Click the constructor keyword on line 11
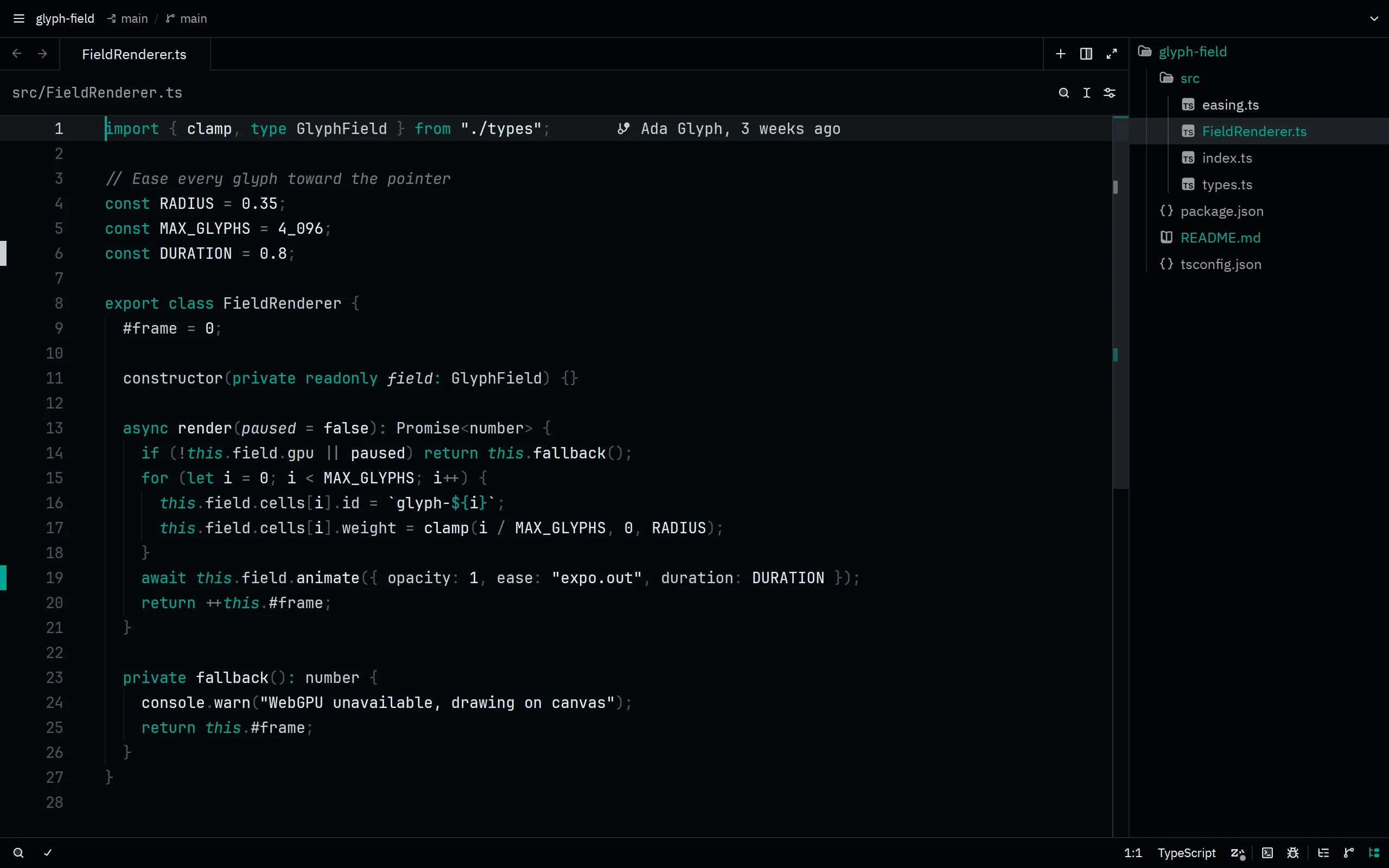 click(x=173, y=378)
